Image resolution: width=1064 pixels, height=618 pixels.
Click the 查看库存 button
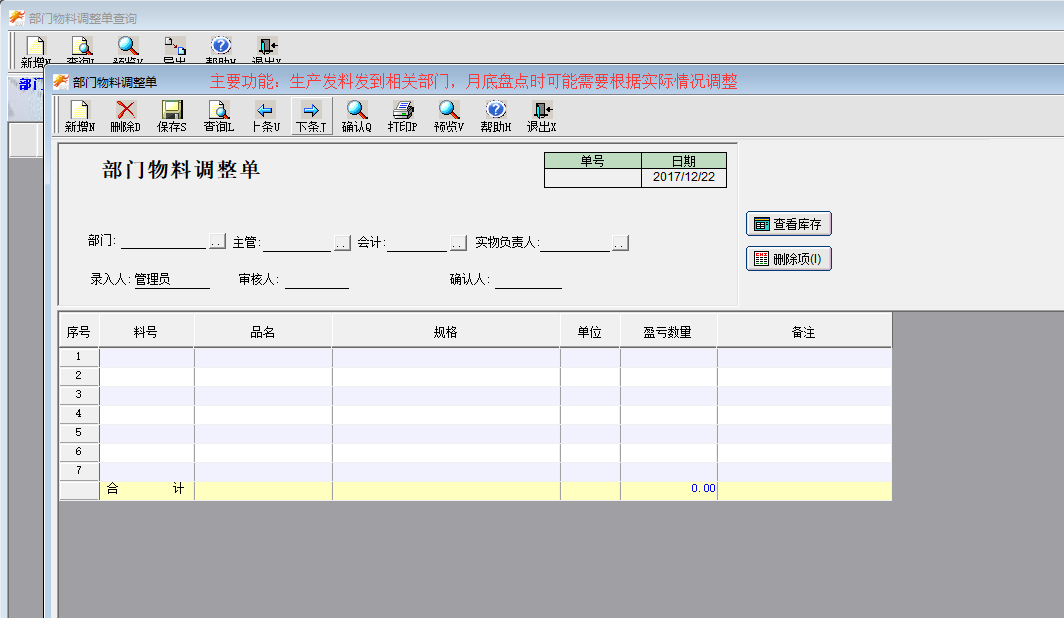pos(789,224)
